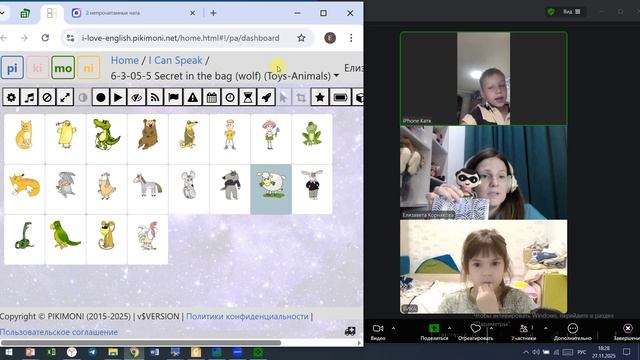640x360 pixels.
Task: Launch the rocket tool
Action: click(266, 98)
